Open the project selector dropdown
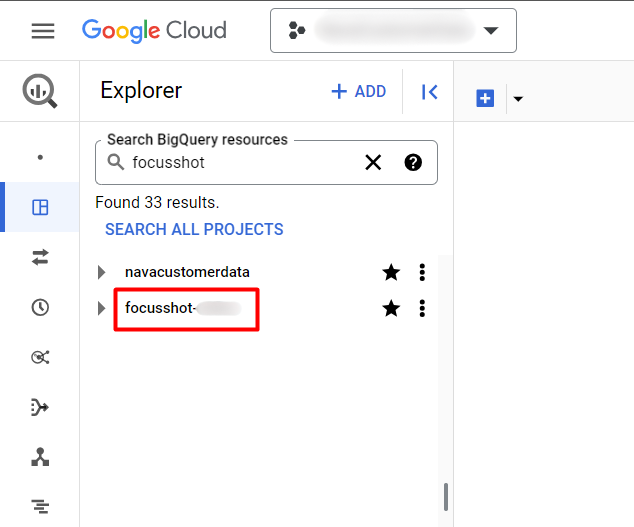The width and height of the screenshot is (634, 527). coord(393,31)
